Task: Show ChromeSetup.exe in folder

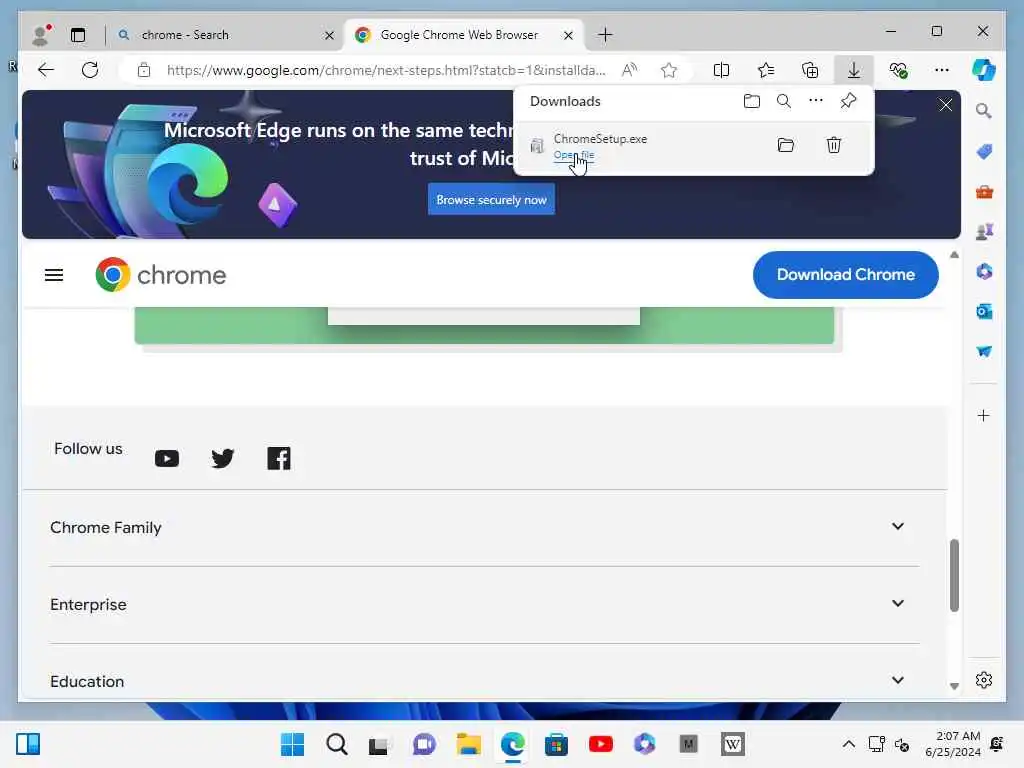Action: pyautogui.click(x=786, y=145)
